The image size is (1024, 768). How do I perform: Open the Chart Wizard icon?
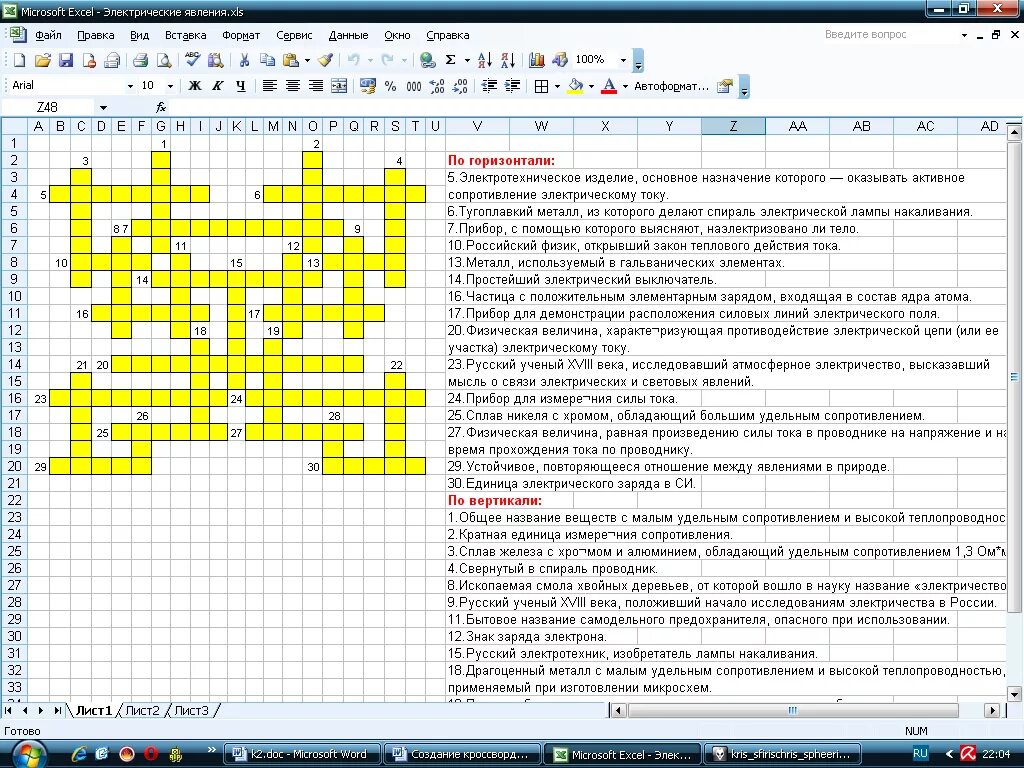click(x=537, y=60)
